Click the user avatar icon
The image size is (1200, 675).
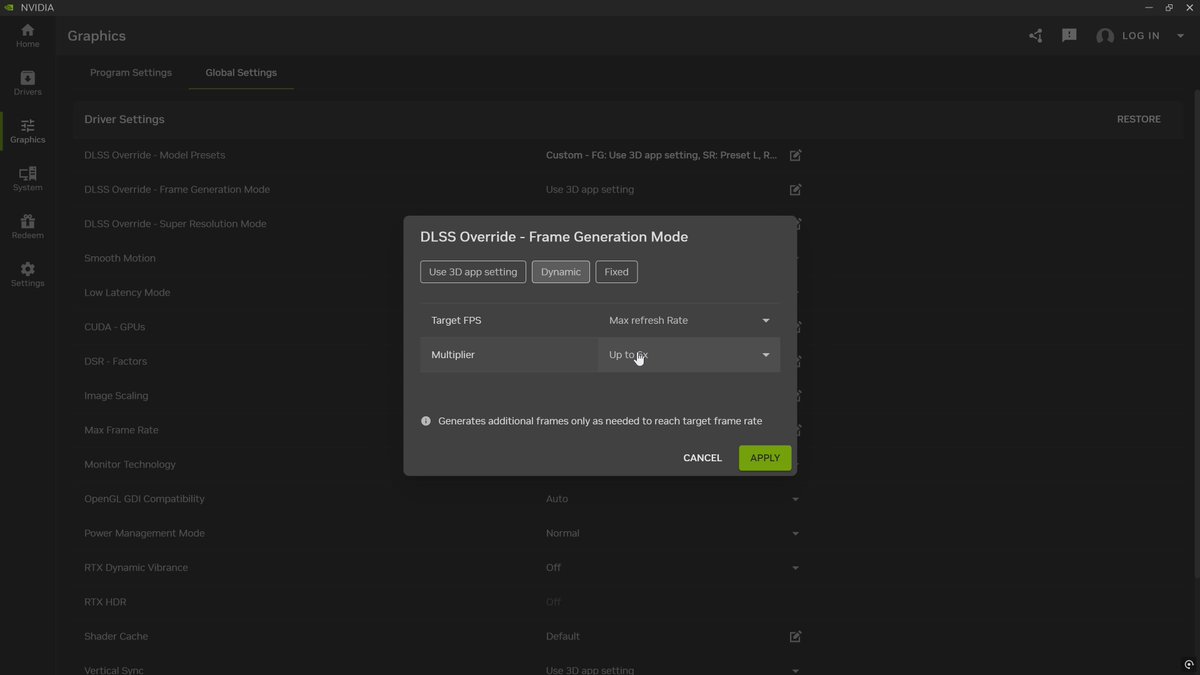tap(1105, 36)
